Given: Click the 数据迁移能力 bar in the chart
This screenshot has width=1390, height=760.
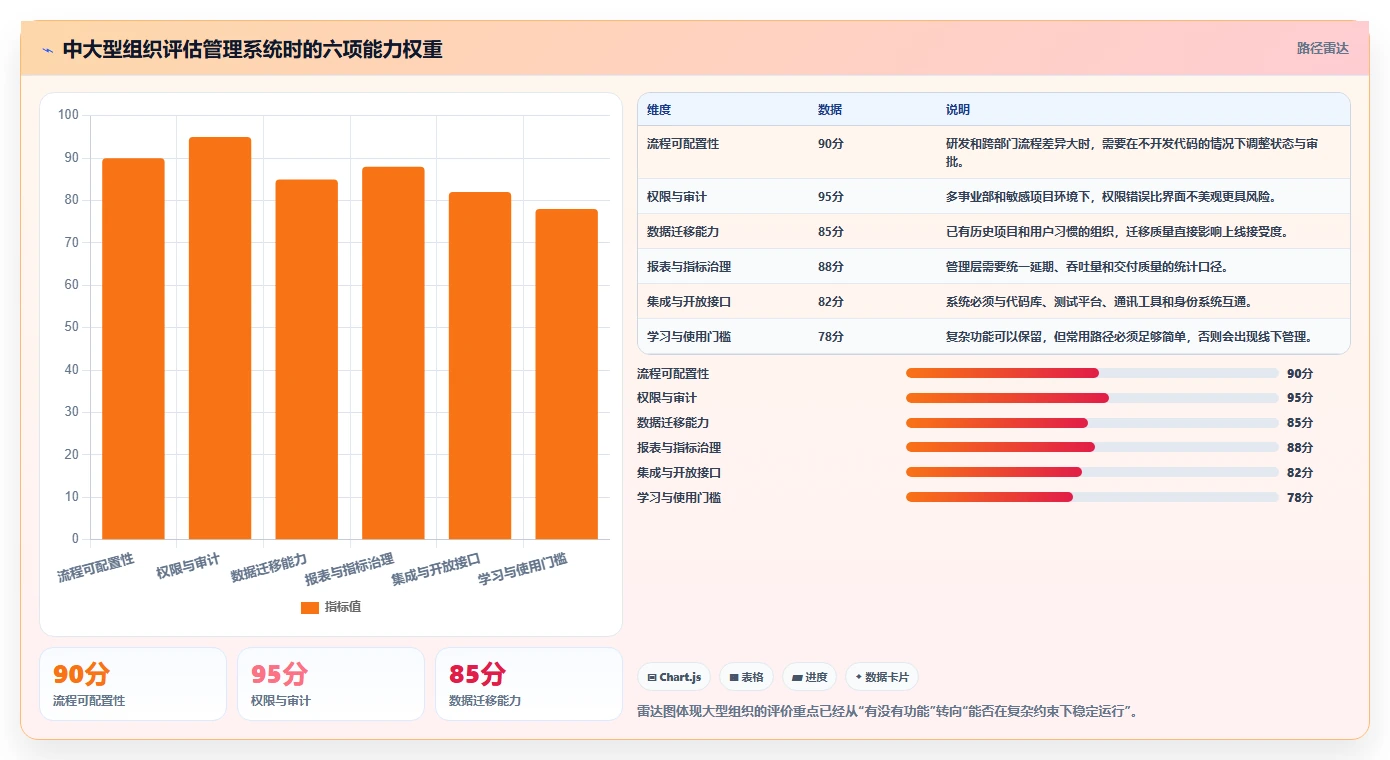Looking at the screenshot, I should tap(307, 359).
